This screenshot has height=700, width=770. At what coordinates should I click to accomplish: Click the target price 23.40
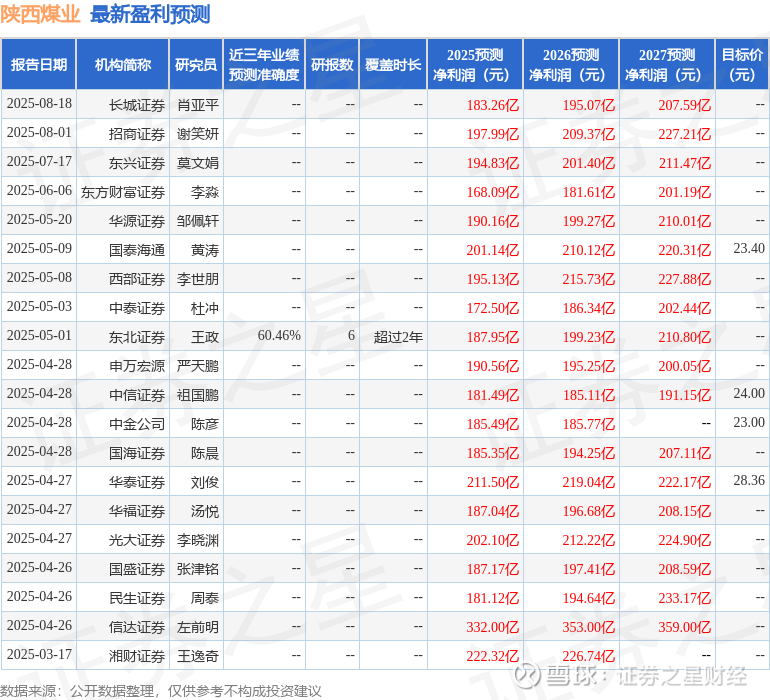(749, 249)
